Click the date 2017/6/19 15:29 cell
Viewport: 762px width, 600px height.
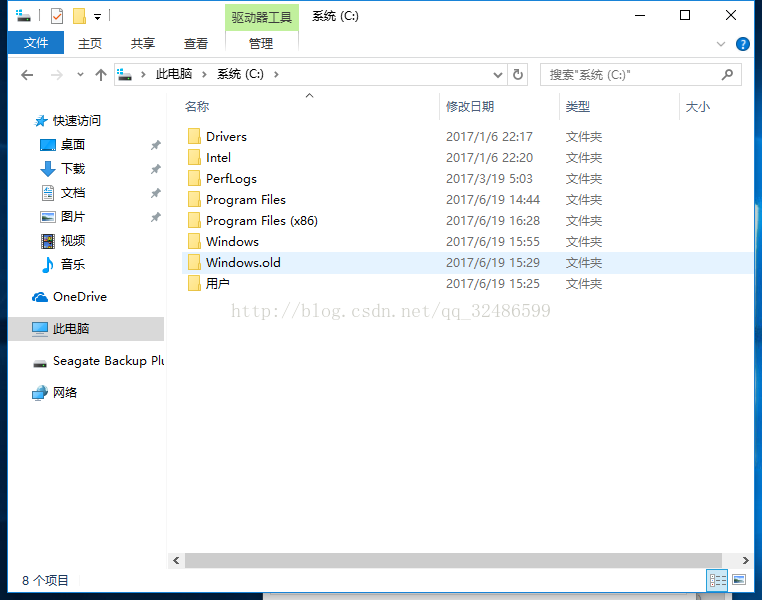[493, 262]
